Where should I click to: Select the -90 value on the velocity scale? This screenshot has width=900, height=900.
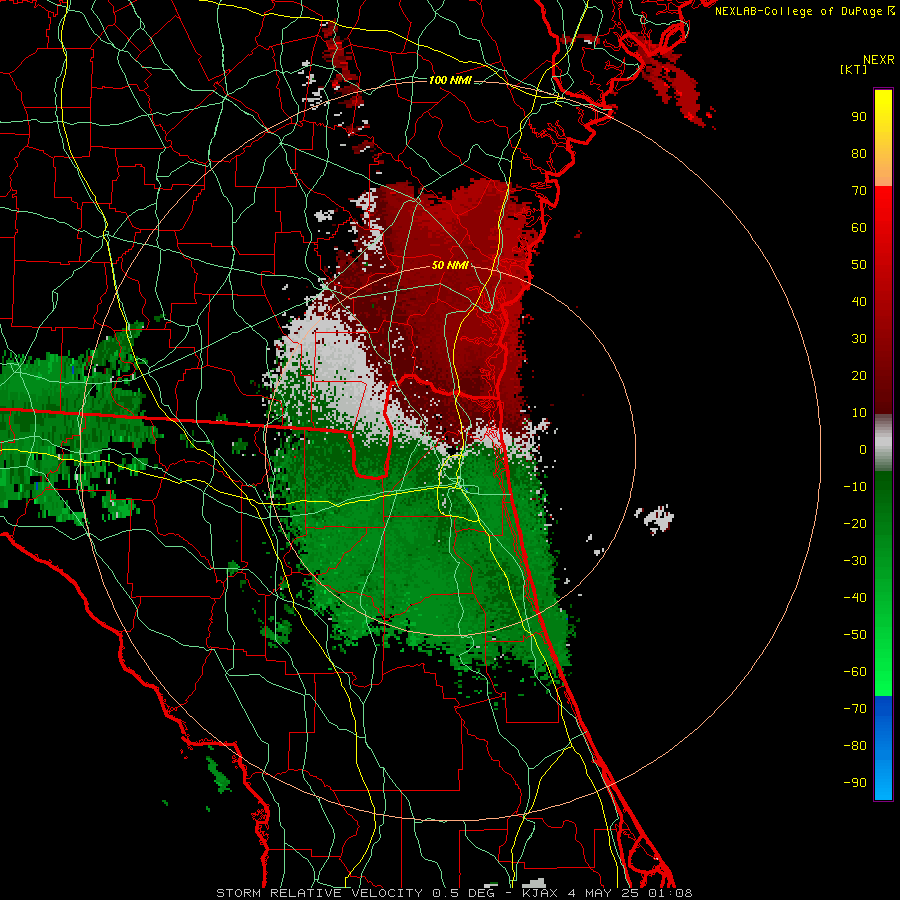pos(855,783)
